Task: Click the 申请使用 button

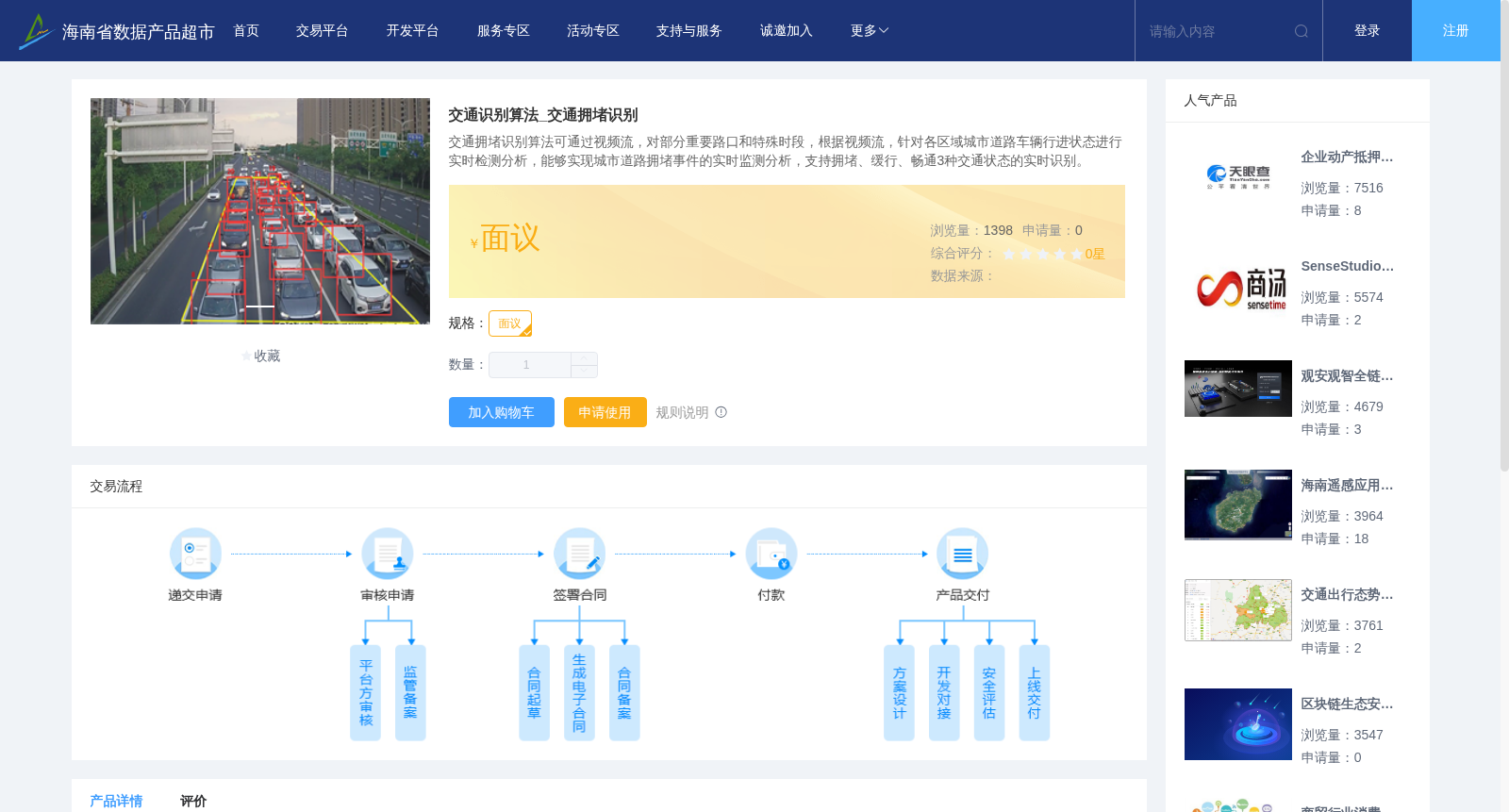Action: coord(605,412)
